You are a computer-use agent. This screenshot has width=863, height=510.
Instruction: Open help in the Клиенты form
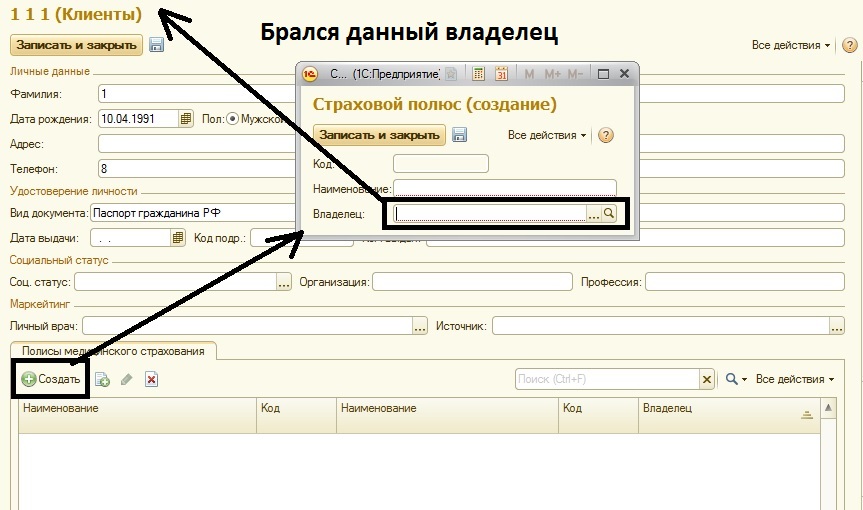(850, 45)
